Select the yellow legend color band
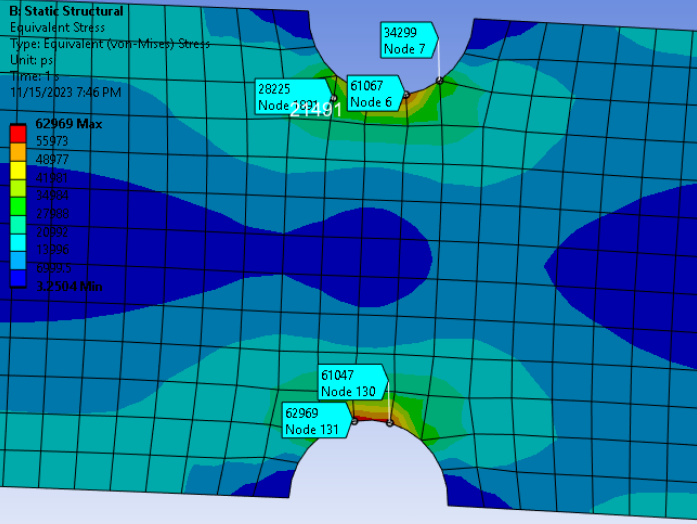Screen dimensions: 697x524 tap(19, 168)
